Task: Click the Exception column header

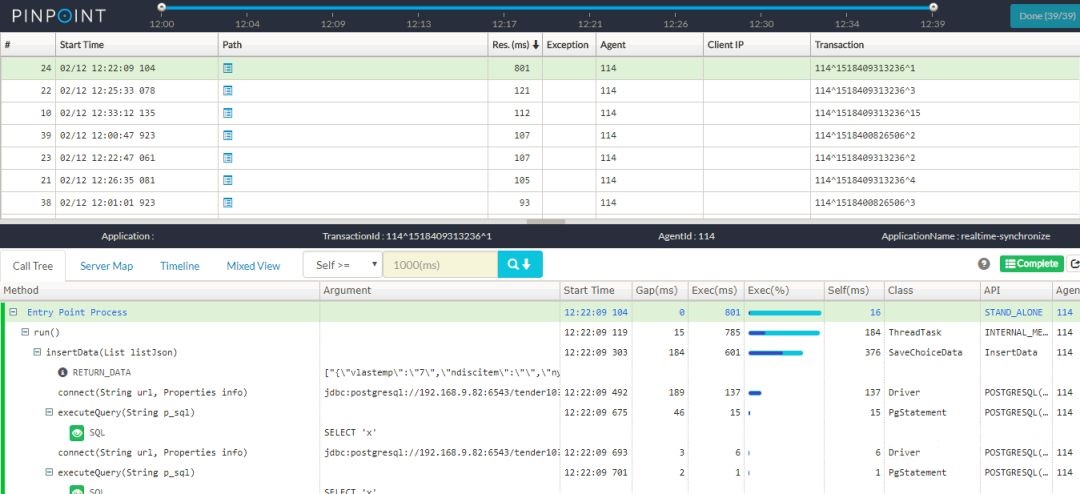Action: pos(569,45)
